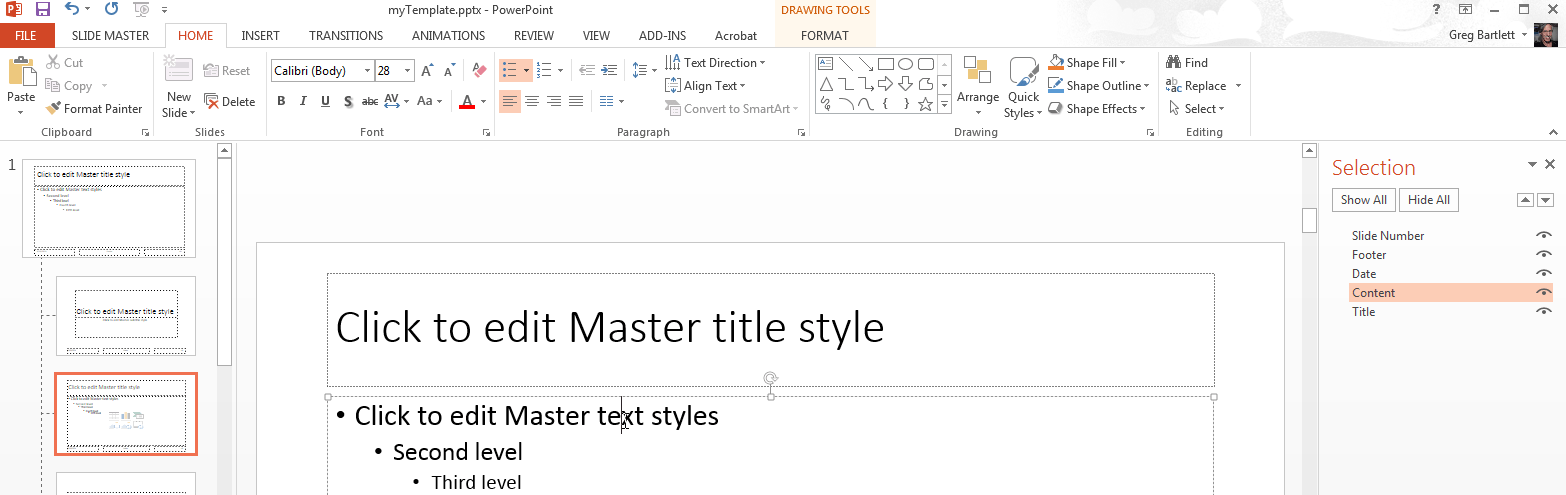Toggle Italic formatting
1566x495 pixels.
(303, 101)
